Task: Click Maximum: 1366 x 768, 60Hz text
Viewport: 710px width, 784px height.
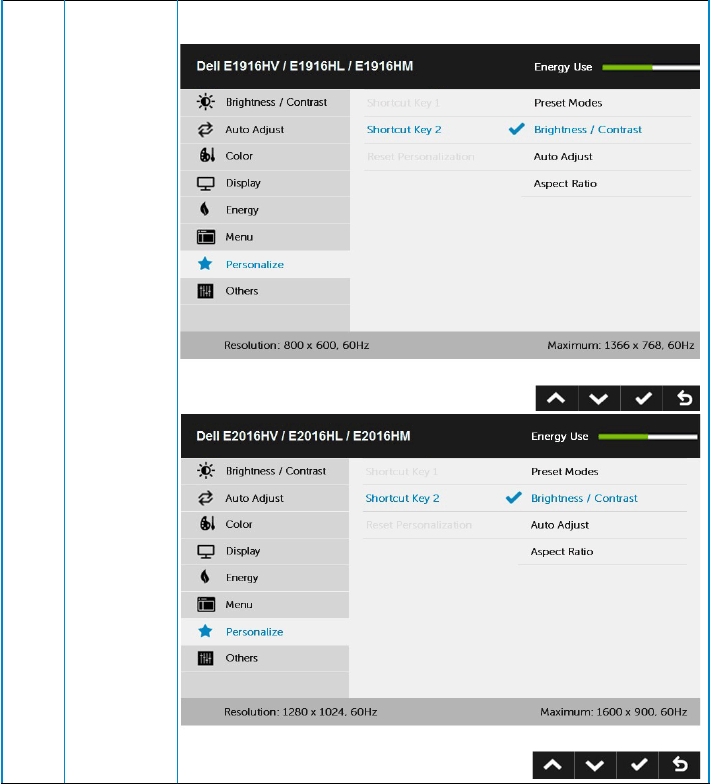Action: click(x=620, y=345)
